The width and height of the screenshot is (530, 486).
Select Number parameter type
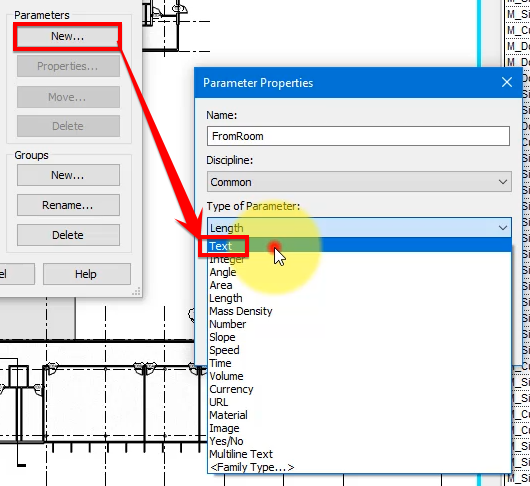(359, 324)
